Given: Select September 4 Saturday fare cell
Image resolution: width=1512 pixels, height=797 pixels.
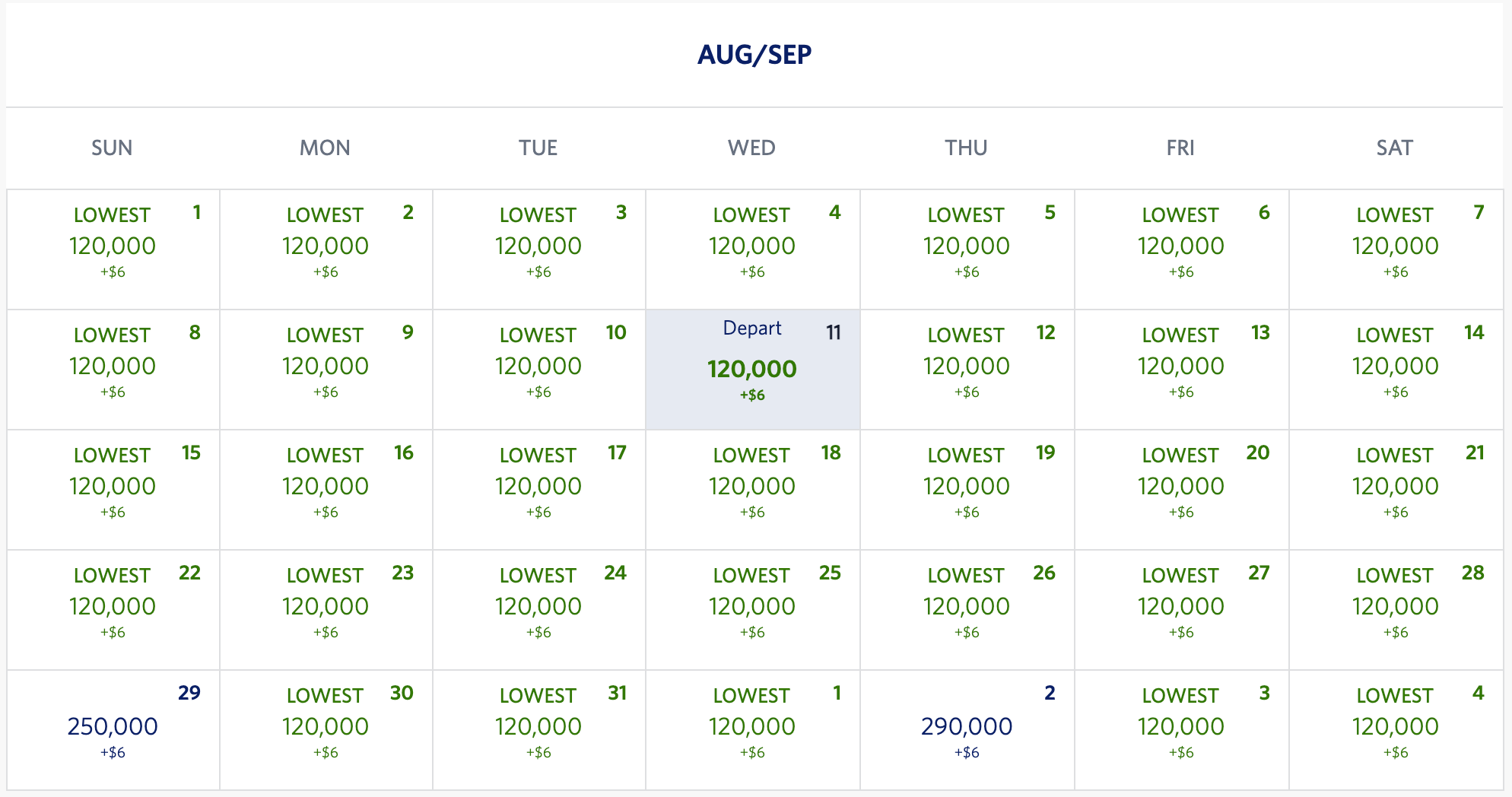Looking at the screenshot, I should pos(1395,728).
